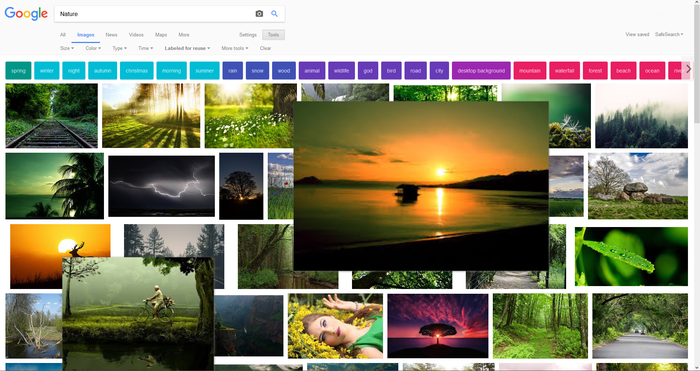Select the forest chip
700x371 pixels.
595,71
